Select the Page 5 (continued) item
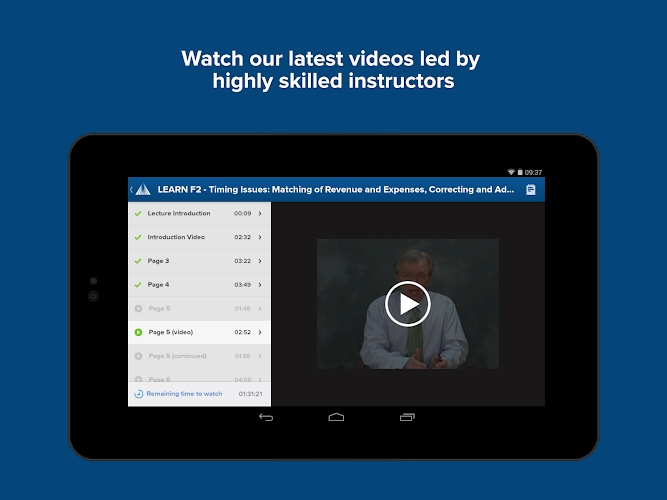The image size is (667, 500). [199, 356]
